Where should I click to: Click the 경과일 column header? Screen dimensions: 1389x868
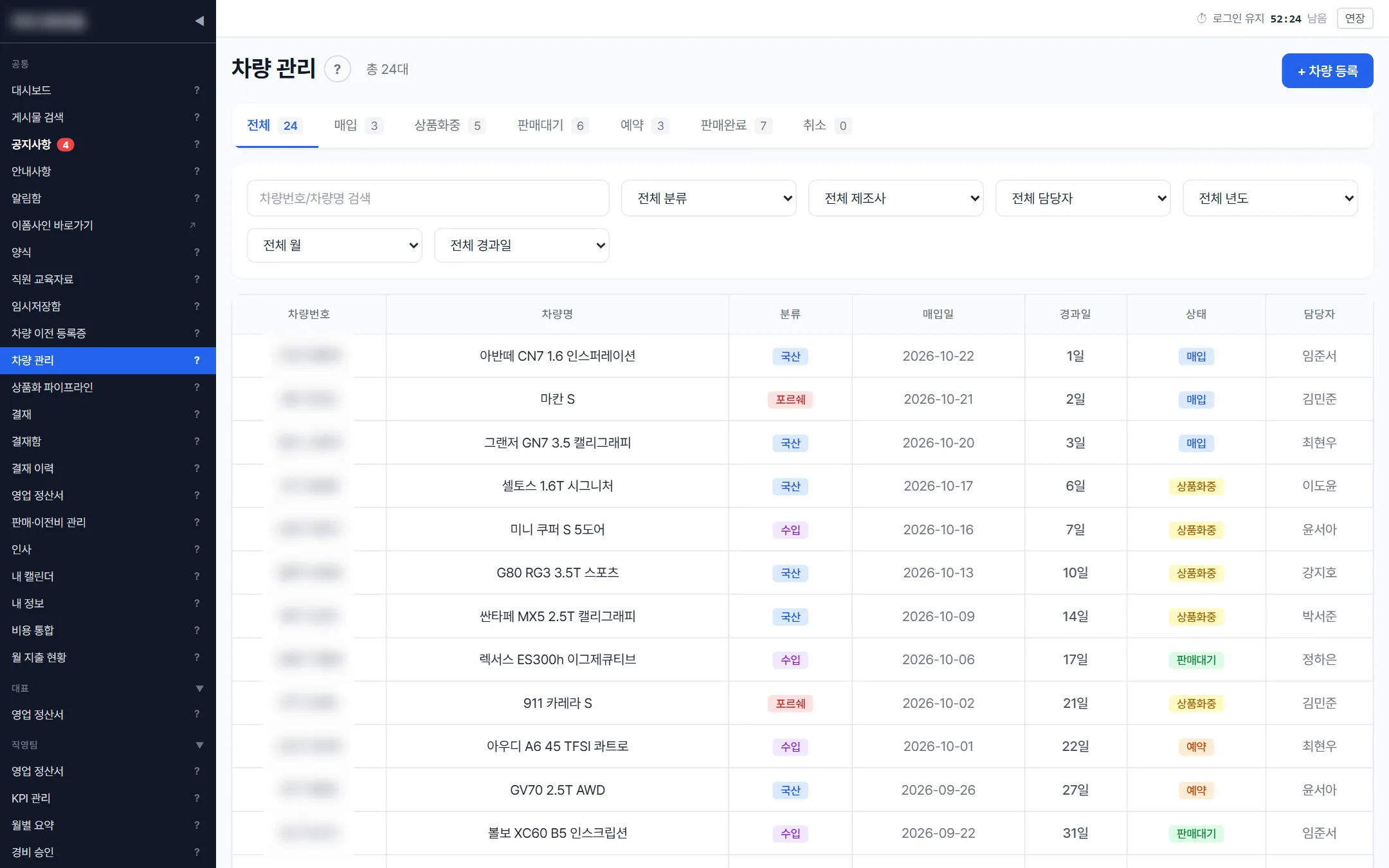[1075, 314]
